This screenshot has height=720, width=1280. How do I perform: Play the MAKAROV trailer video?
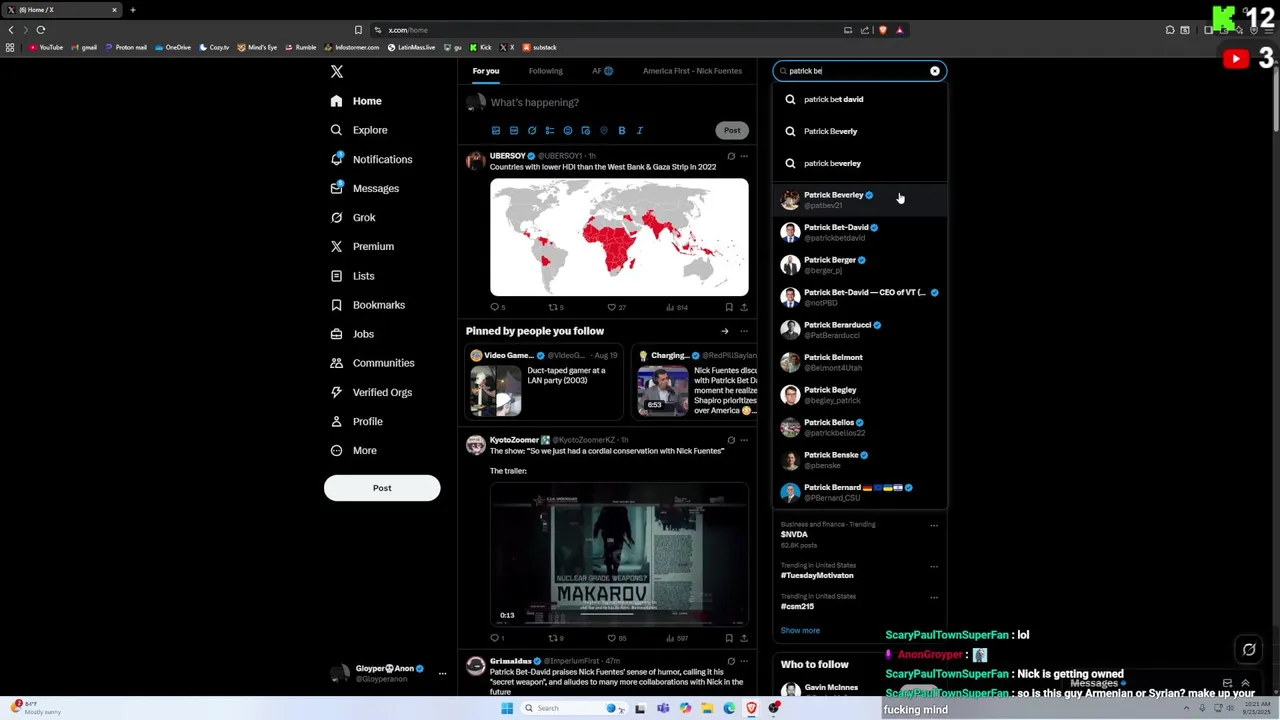coord(619,555)
